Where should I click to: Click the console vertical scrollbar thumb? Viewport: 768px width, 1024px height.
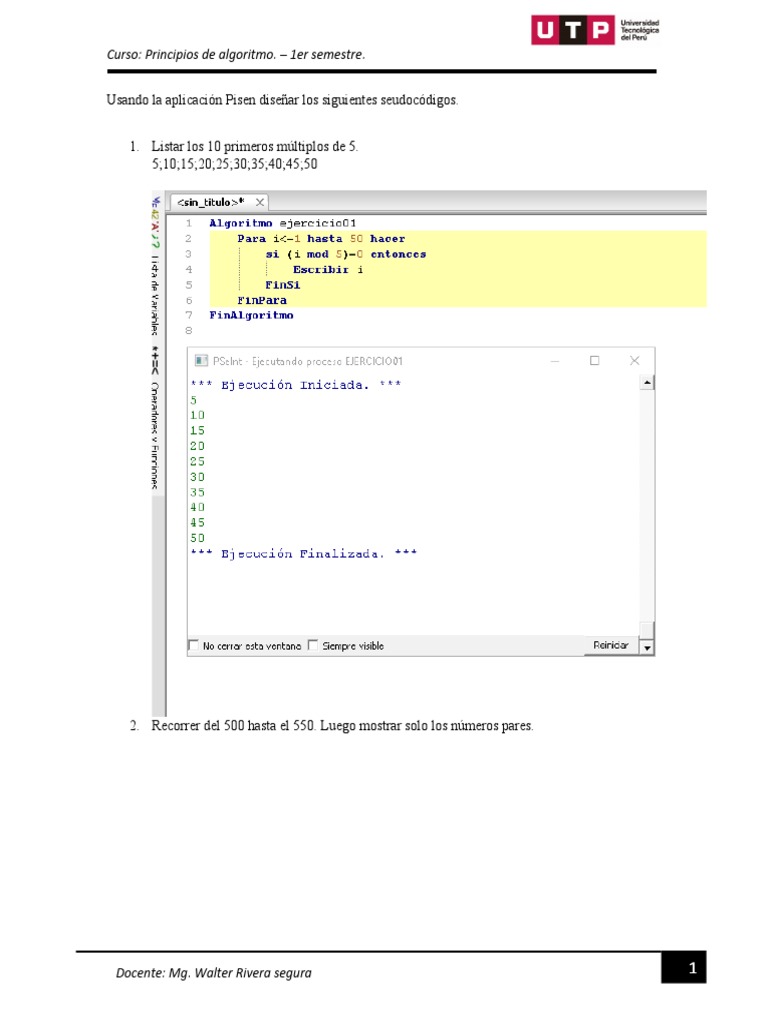pyautogui.click(x=647, y=630)
